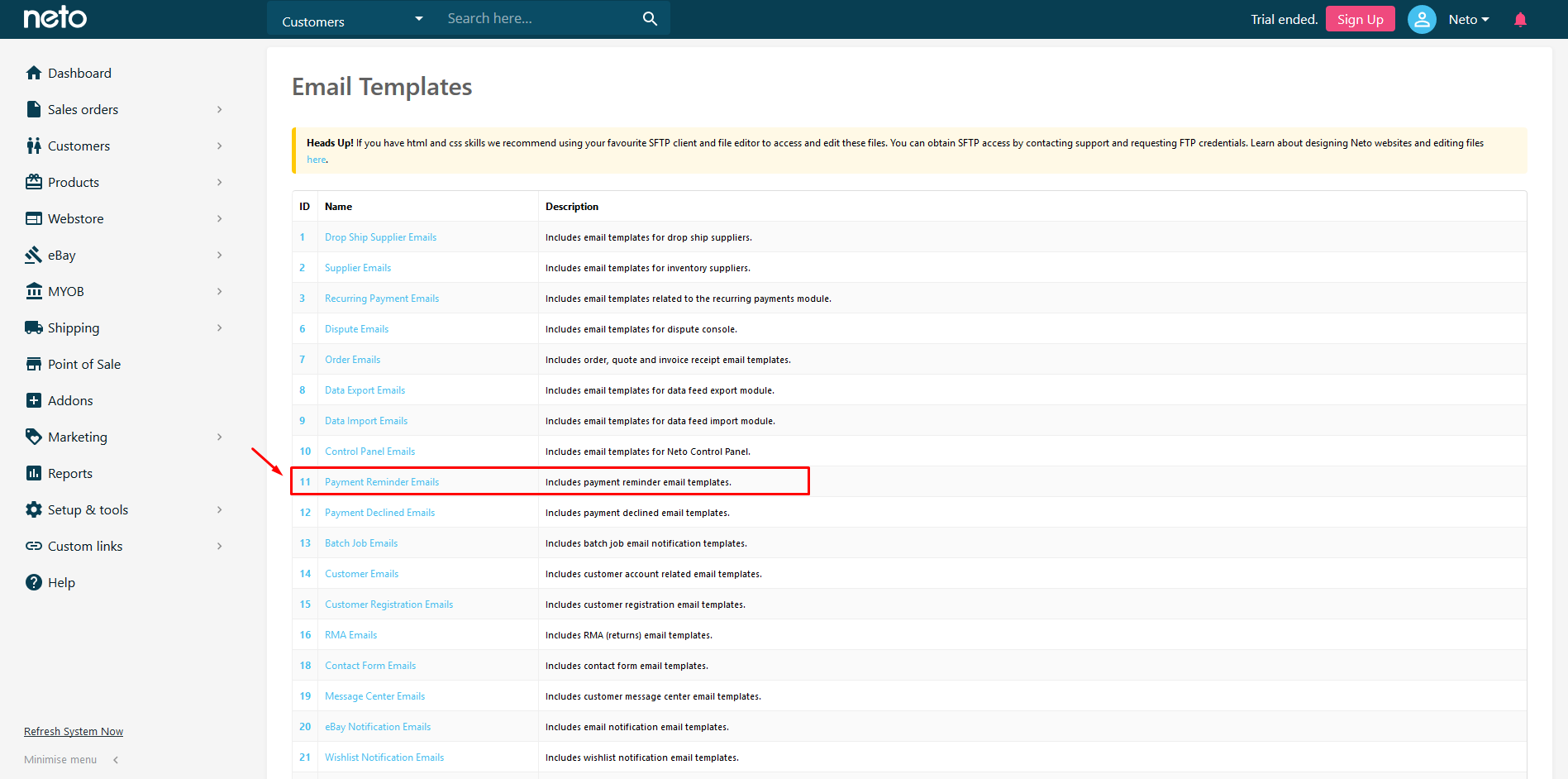Viewport: 1568px width, 779px height.
Task: Open Point of Sale menu item
Action: 83,364
